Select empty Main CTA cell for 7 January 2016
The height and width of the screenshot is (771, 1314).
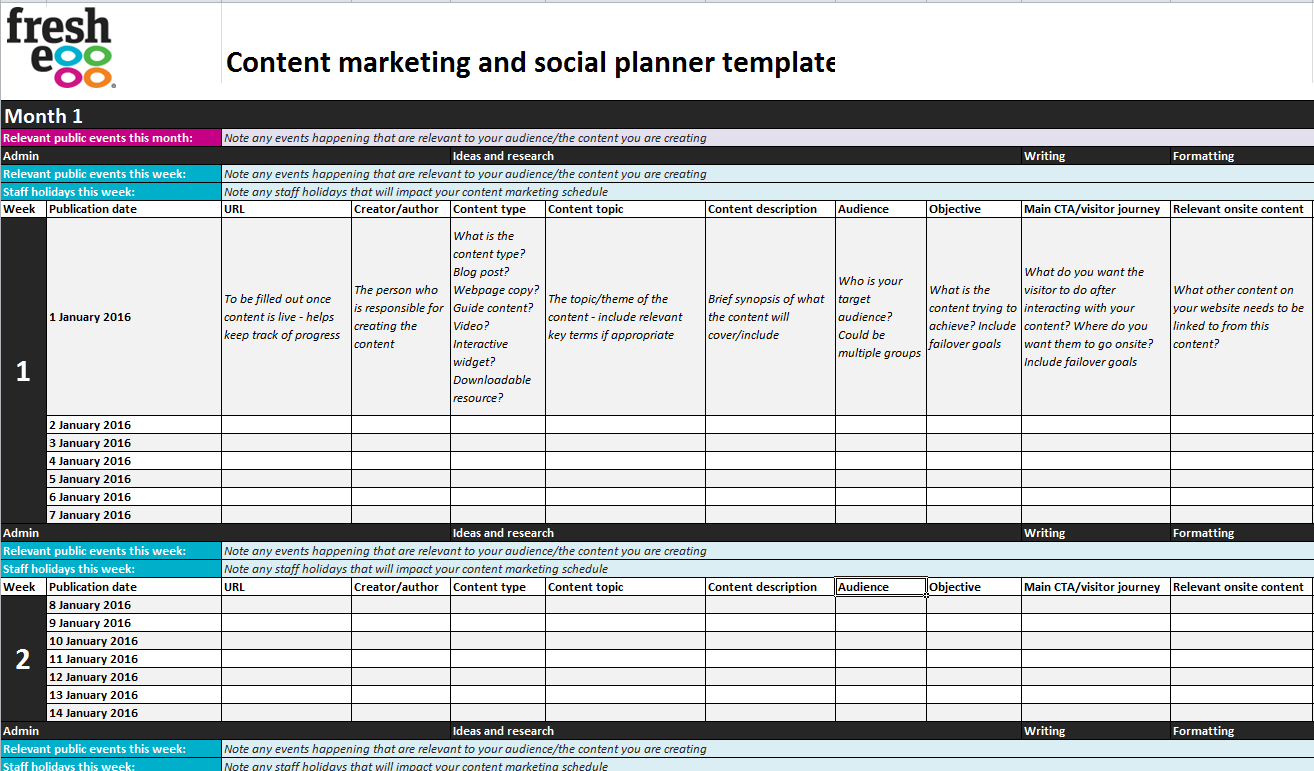(1096, 515)
